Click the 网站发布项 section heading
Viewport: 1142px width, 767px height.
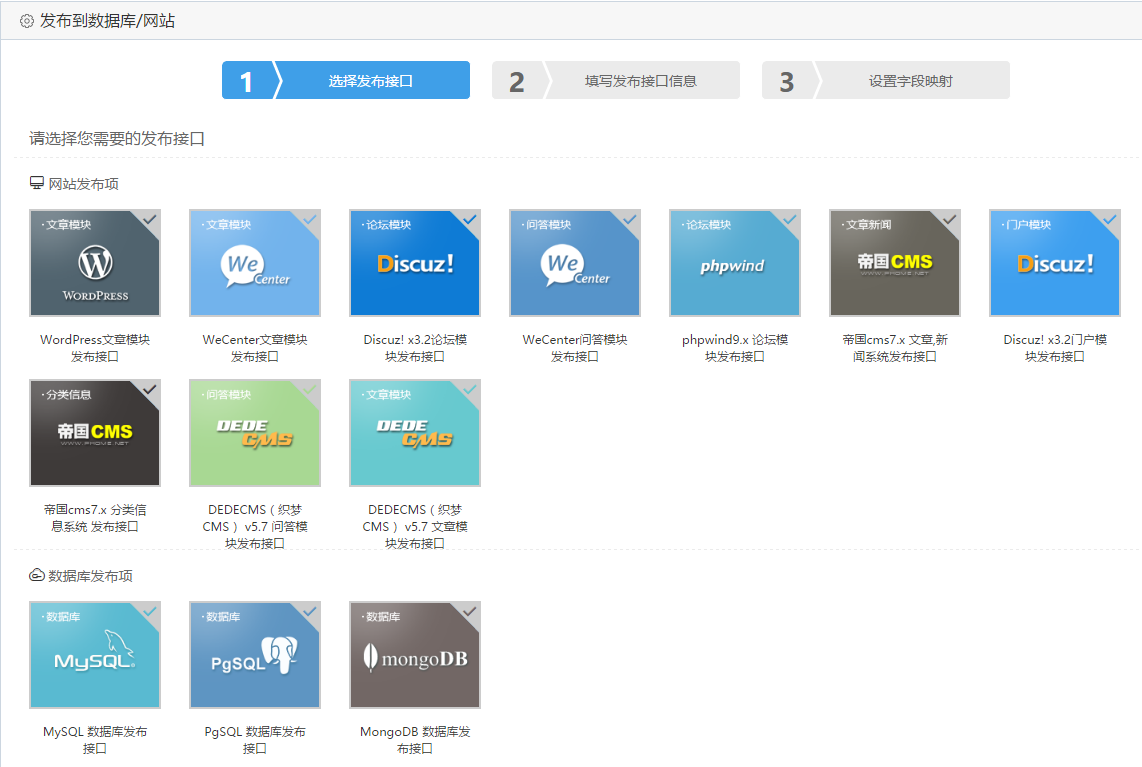pyautogui.click(x=83, y=184)
